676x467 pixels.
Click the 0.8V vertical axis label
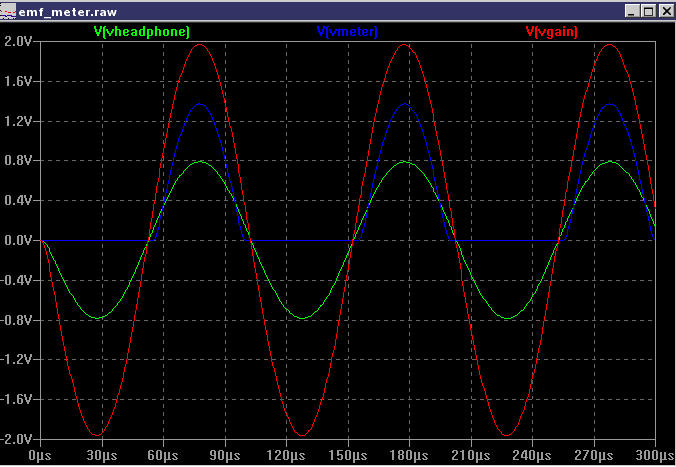click(x=18, y=161)
